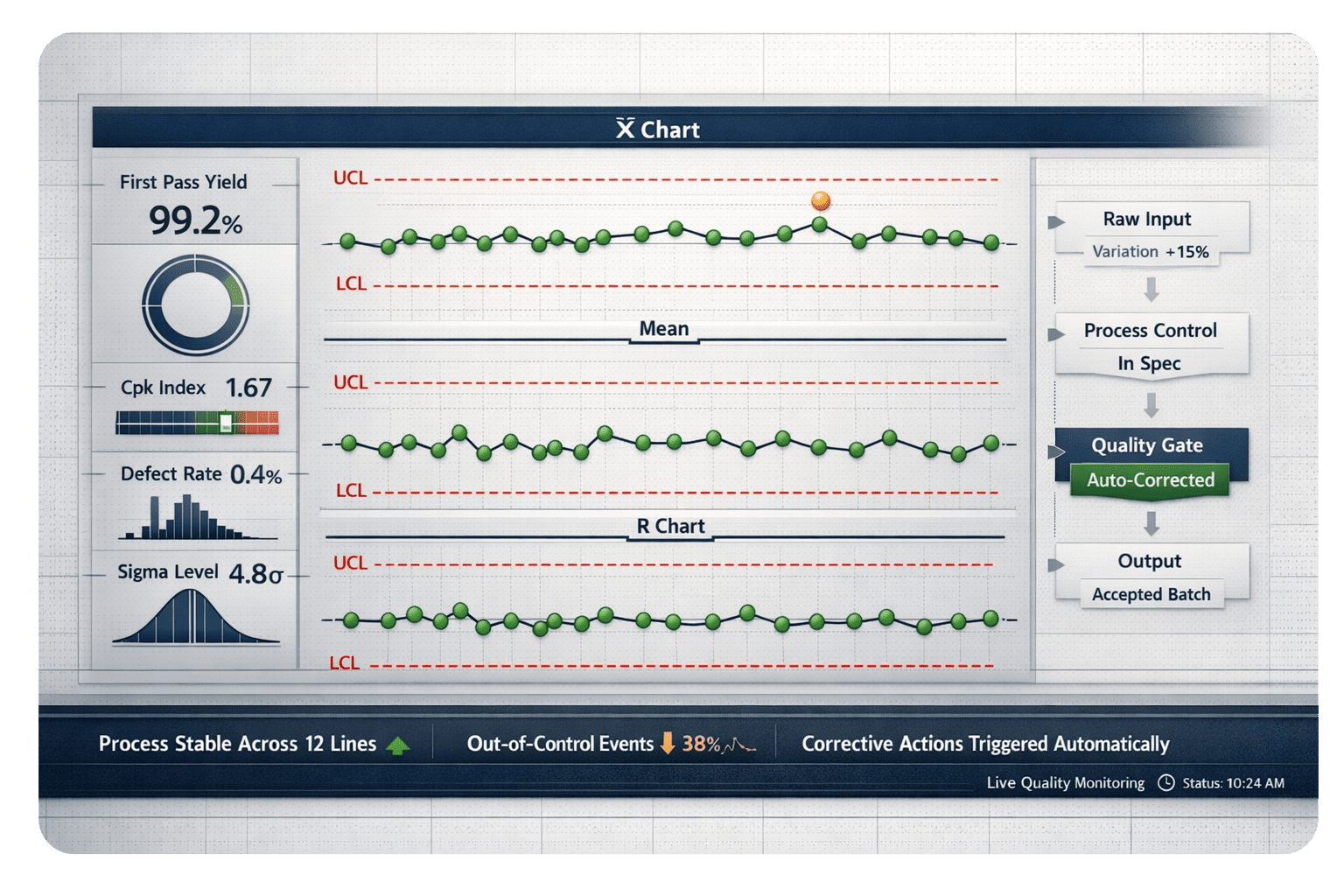The height and width of the screenshot is (896, 1344).
Task: Click the sparkline icon after 38%
Action: tap(740, 745)
